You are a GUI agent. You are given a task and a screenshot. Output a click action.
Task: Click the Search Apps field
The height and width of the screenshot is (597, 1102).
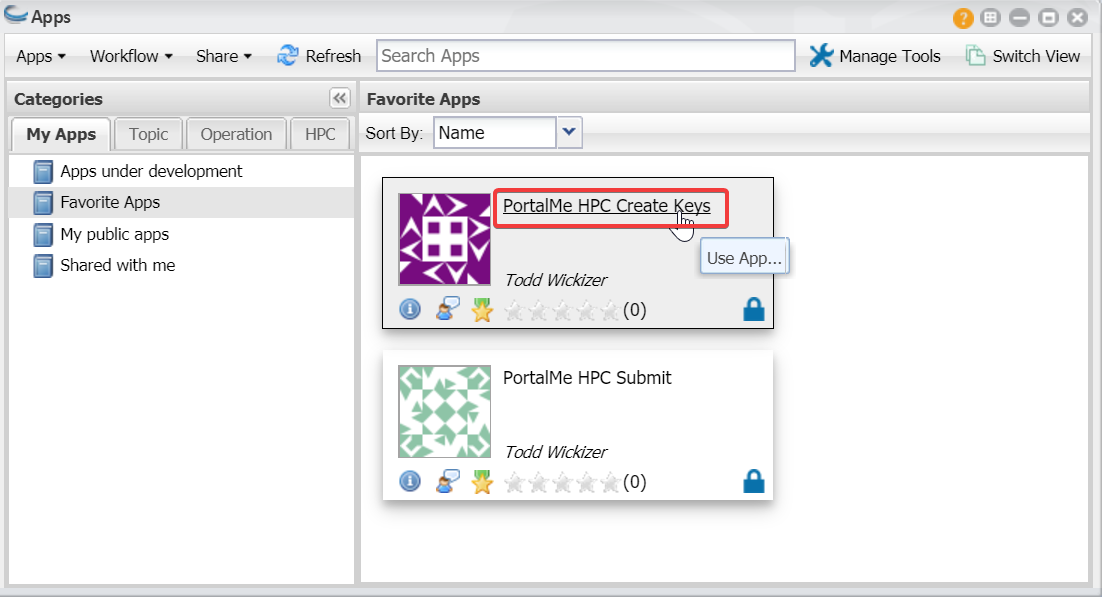tap(585, 56)
